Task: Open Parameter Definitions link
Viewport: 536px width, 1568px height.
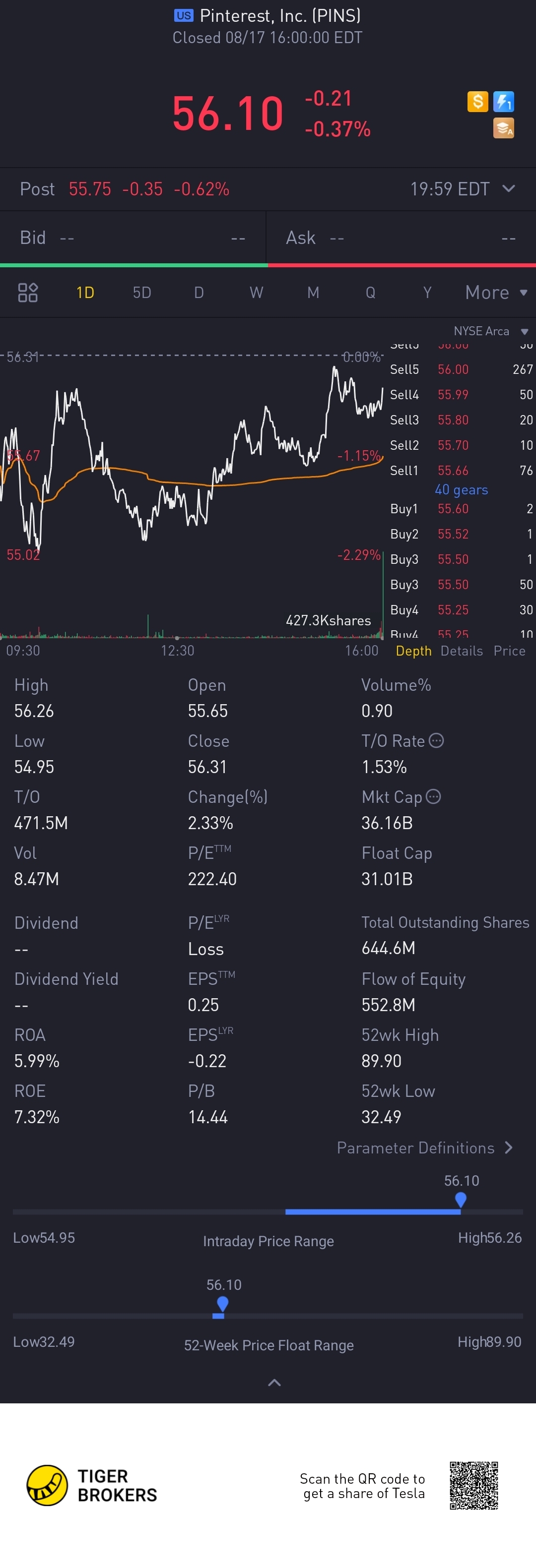Action: point(424,1148)
